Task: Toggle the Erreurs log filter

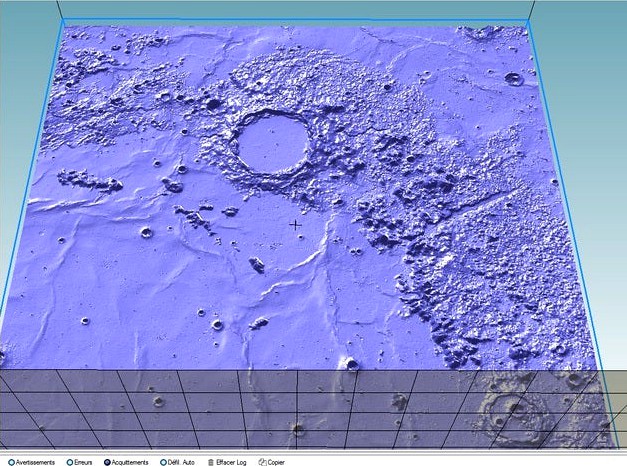Action: tap(70, 462)
